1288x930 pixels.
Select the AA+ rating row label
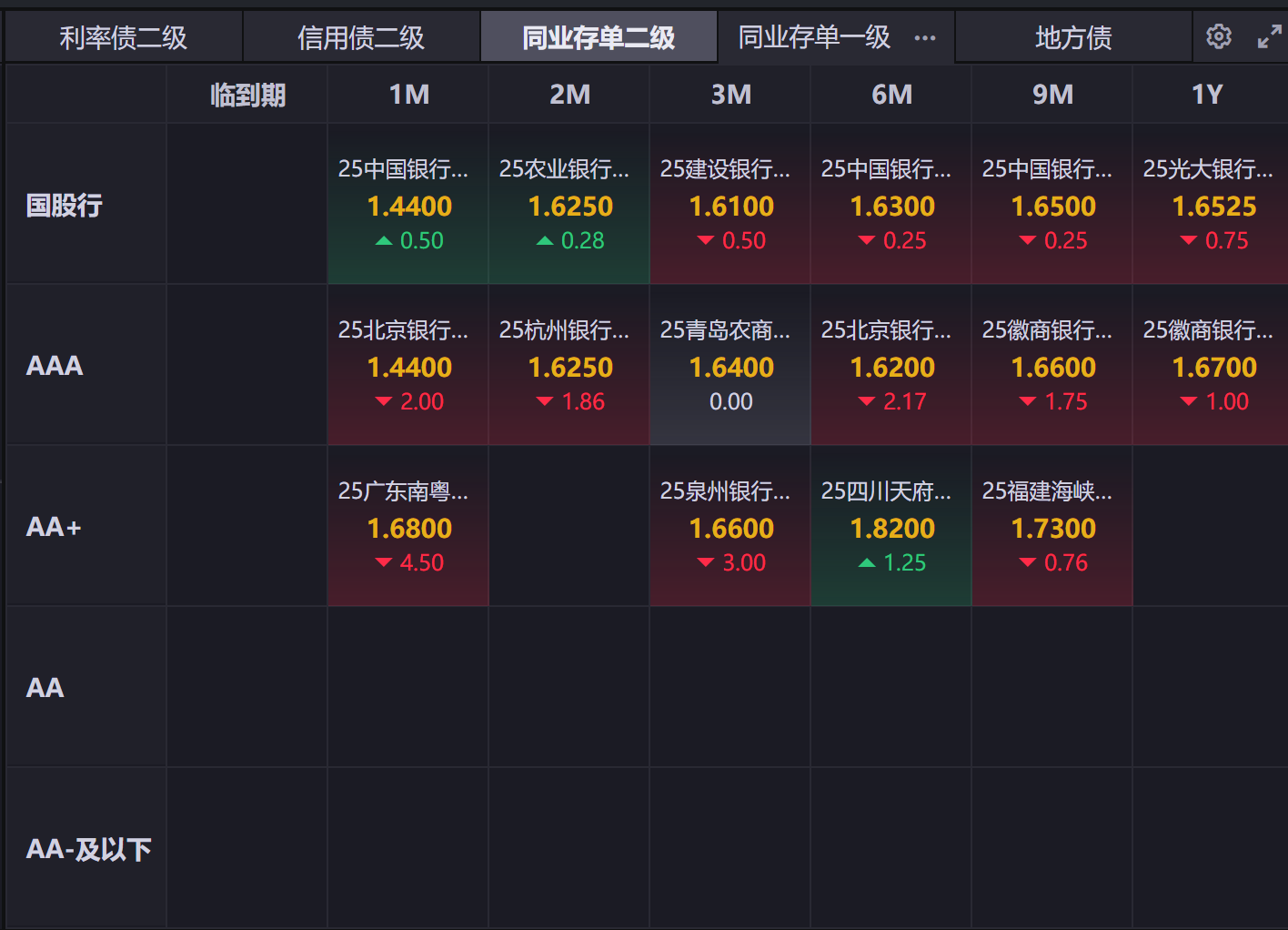click(x=55, y=527)
